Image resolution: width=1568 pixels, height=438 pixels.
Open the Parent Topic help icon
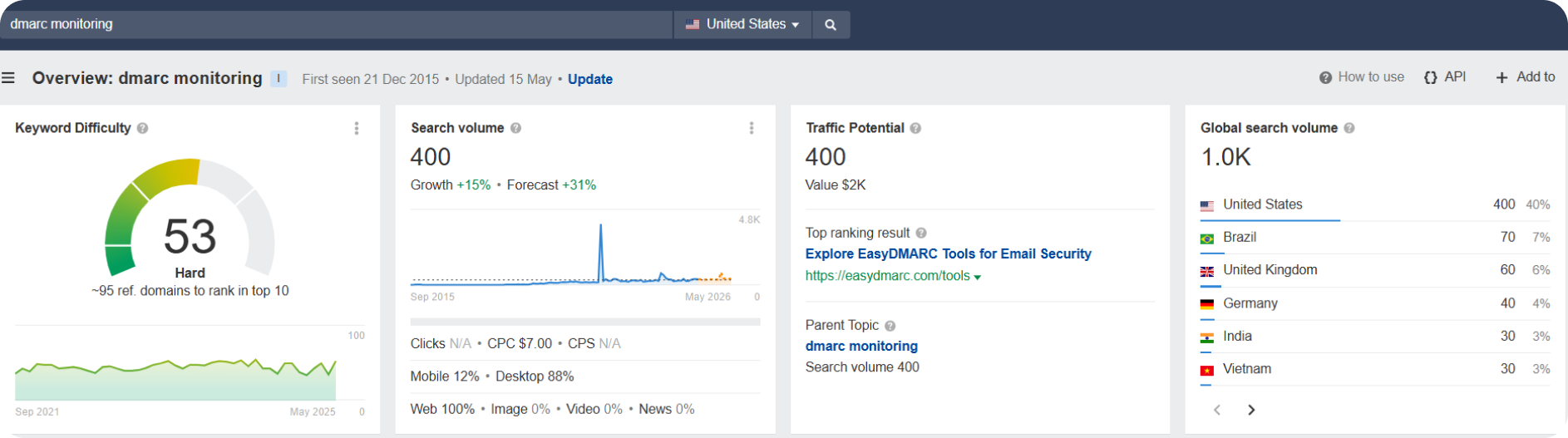(890, 326)
